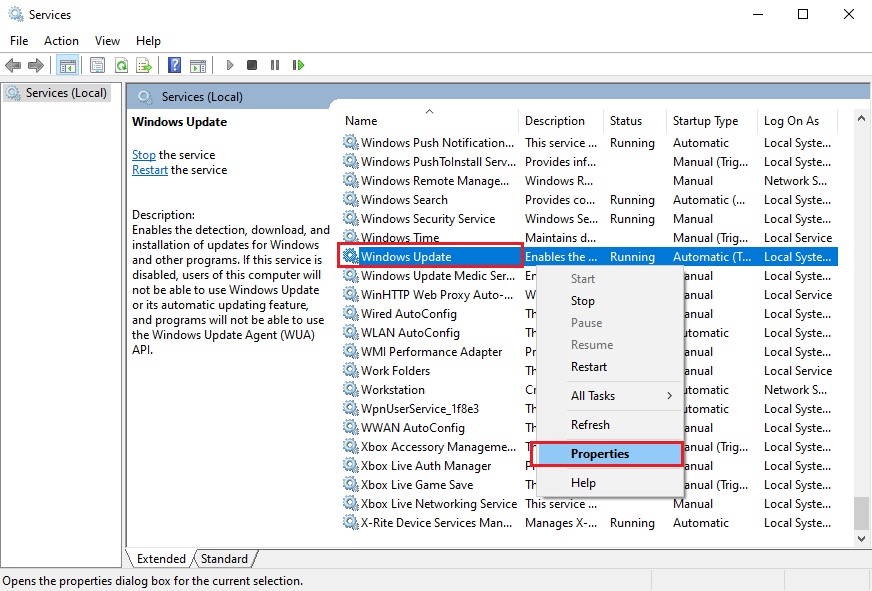This screenshot has width=872, height=591.
Task: Click the gear icon beside WLAN AutoConfig
Action: [350, 332]
